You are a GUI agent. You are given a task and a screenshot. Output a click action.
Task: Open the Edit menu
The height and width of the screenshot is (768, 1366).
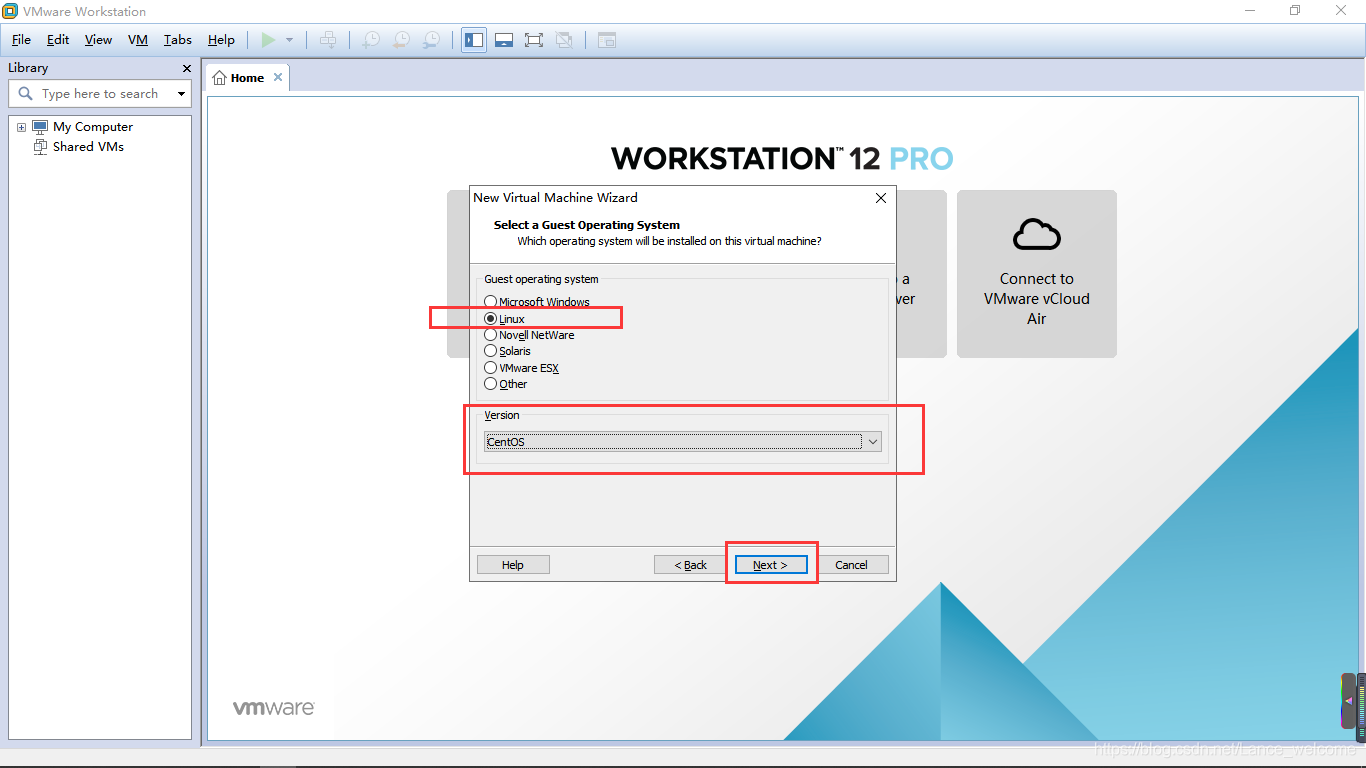(x=58, y=40)
